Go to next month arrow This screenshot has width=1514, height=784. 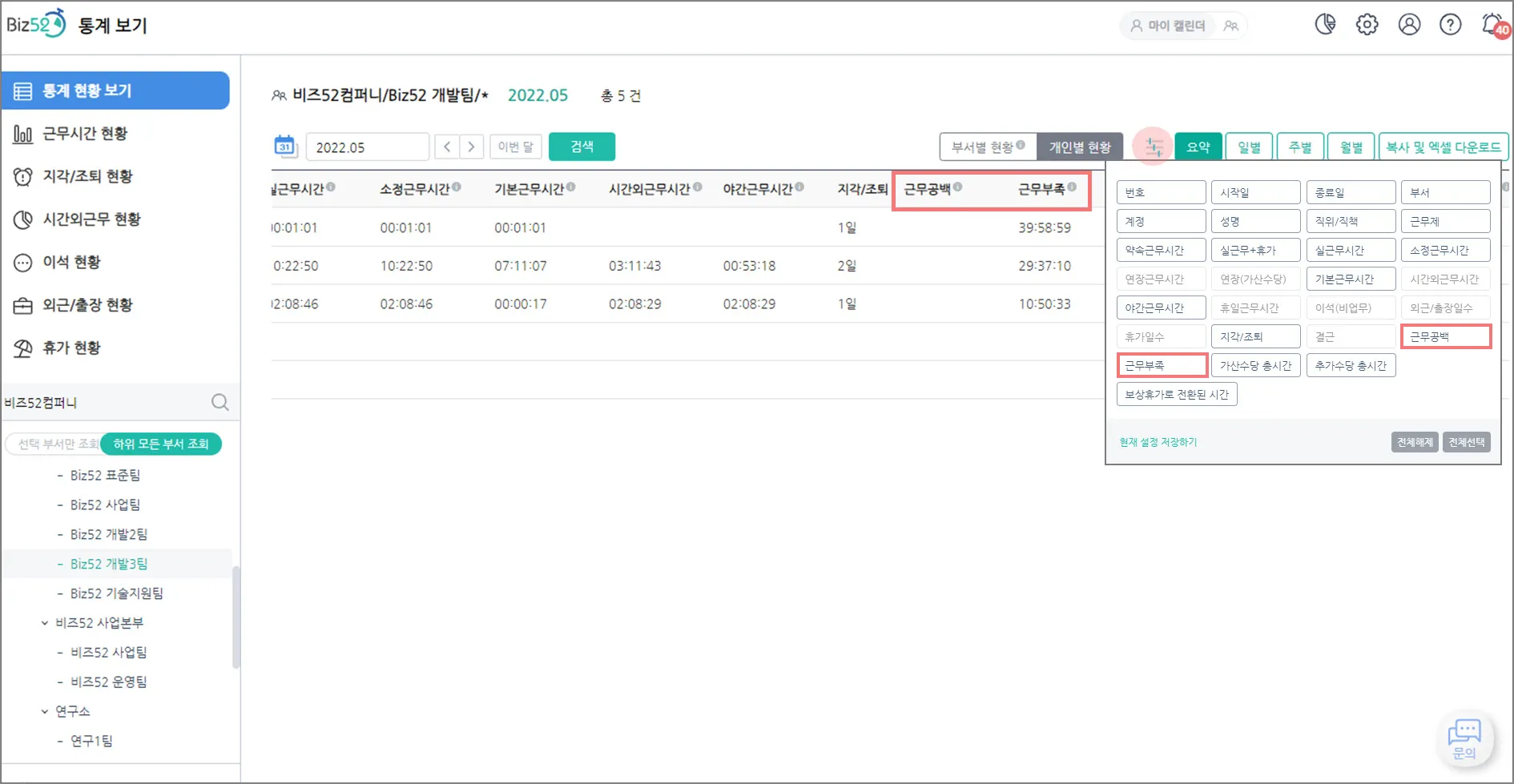coord(472,147)
